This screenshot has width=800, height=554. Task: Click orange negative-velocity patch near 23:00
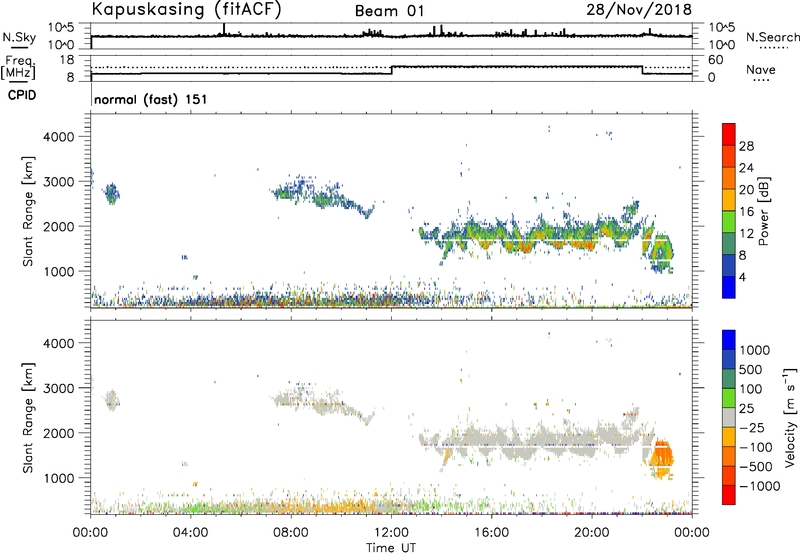click(x=661, y=458)
